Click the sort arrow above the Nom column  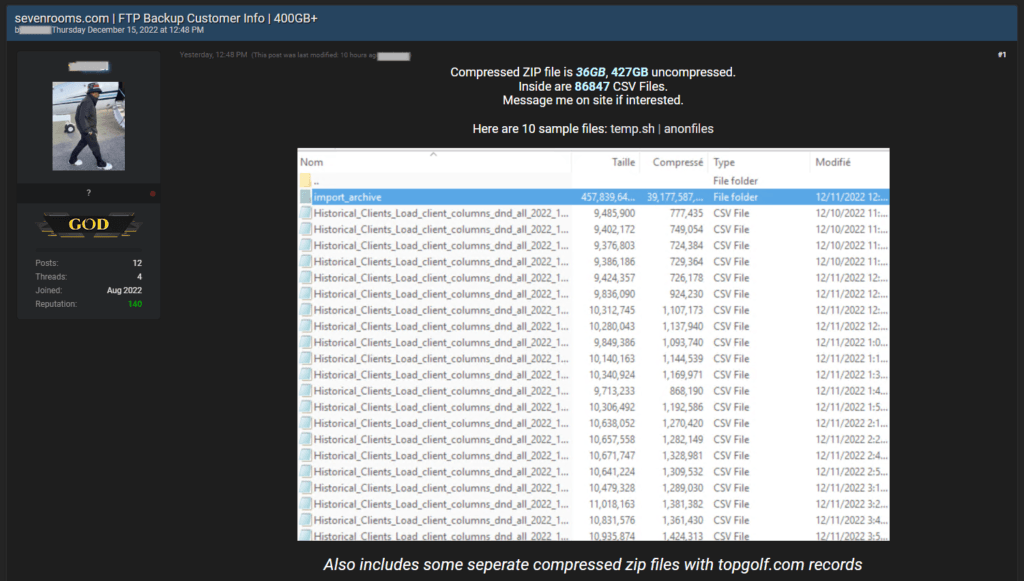click(433, 154)
